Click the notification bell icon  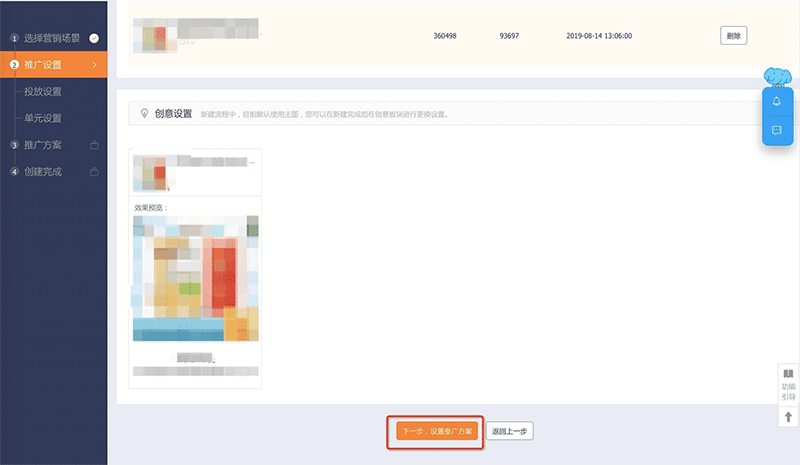pyautogui.click(x=777, y=102)
